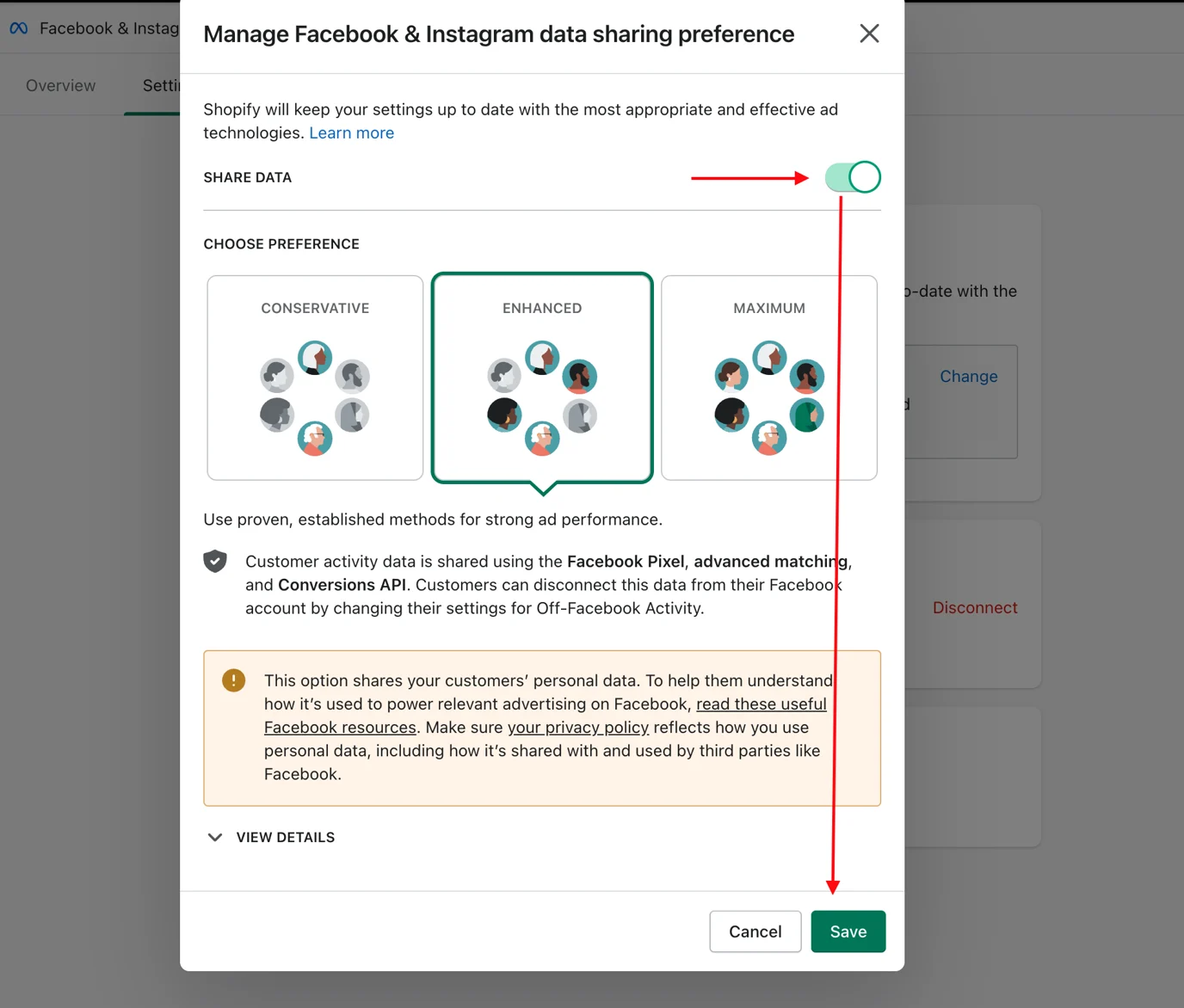
Task: Click the Maximum avatars illustration
Action: tap(769, 398)
